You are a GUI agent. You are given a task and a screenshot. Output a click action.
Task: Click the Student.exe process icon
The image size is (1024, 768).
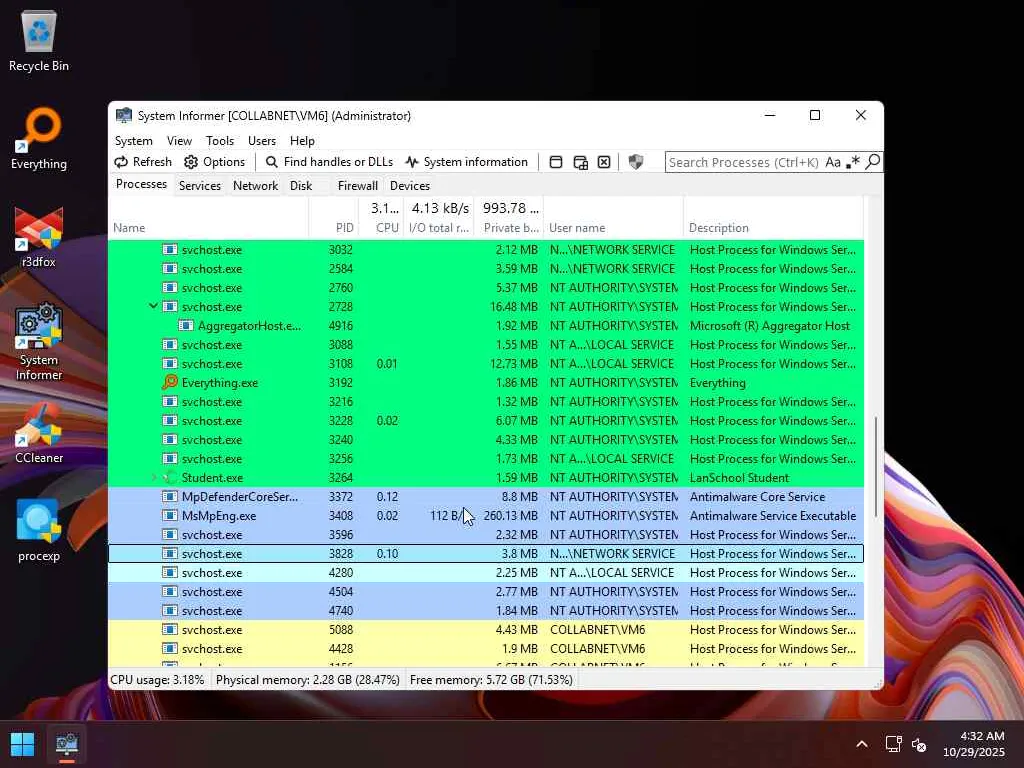click(x=170, y=477)
